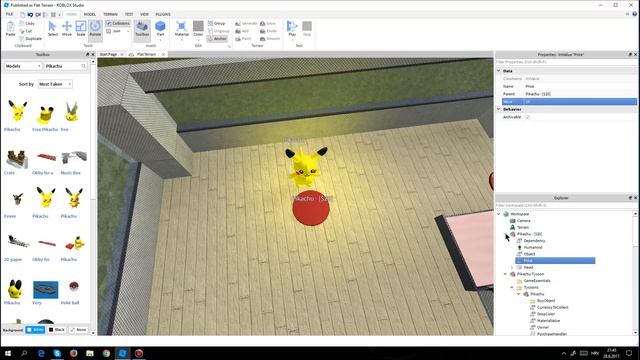Click the terrain Grow tool
Screen dimensions: 640x360
268,23
